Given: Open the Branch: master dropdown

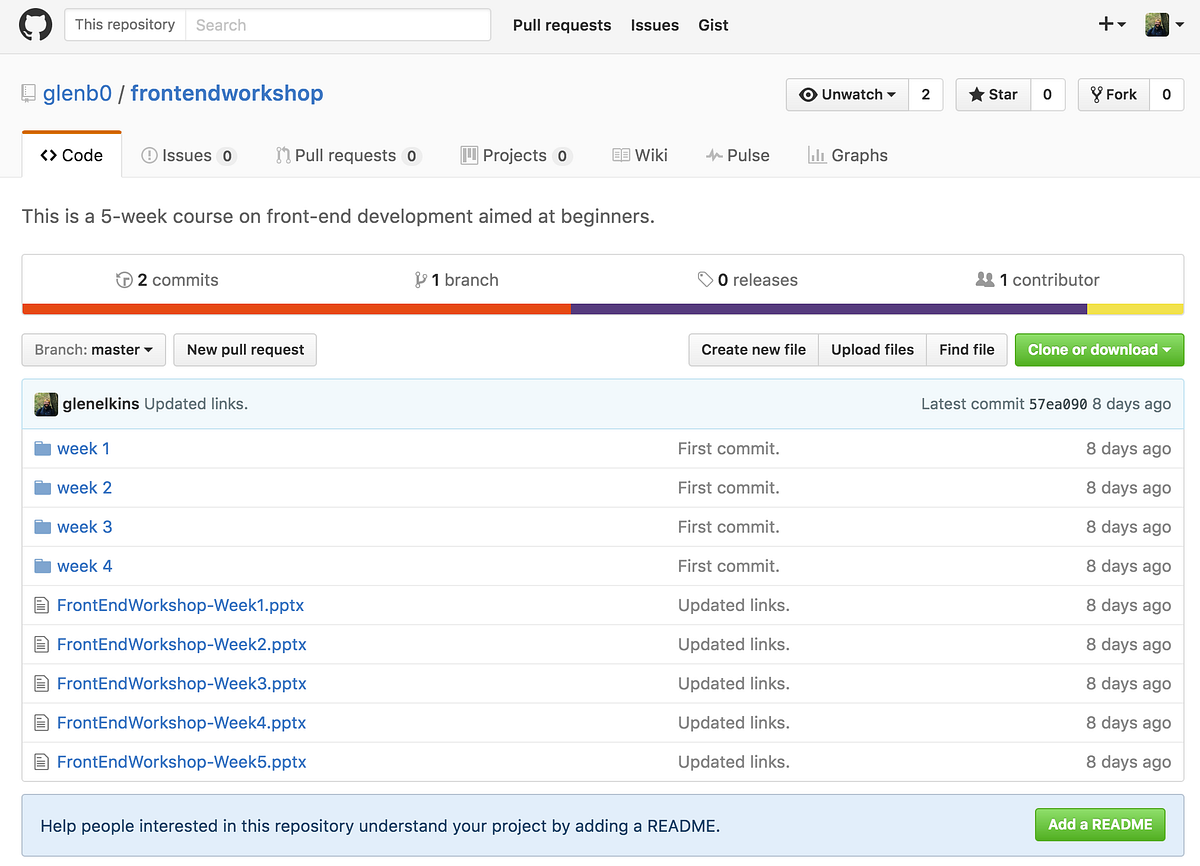Looking at the screenshot, I should pyautogui.click(x=93, y=350).
